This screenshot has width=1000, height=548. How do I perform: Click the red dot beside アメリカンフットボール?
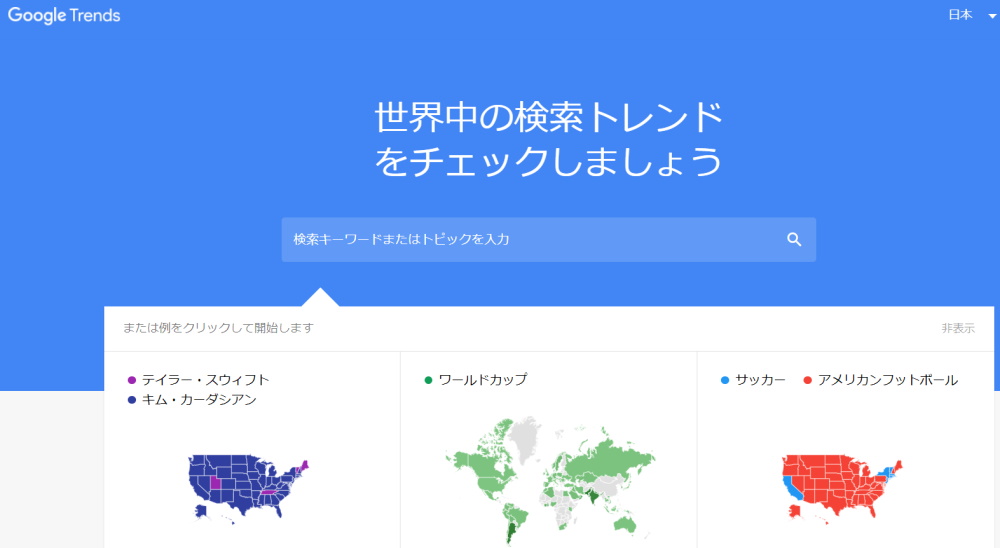pyautogui.click(x=807, y=380)
